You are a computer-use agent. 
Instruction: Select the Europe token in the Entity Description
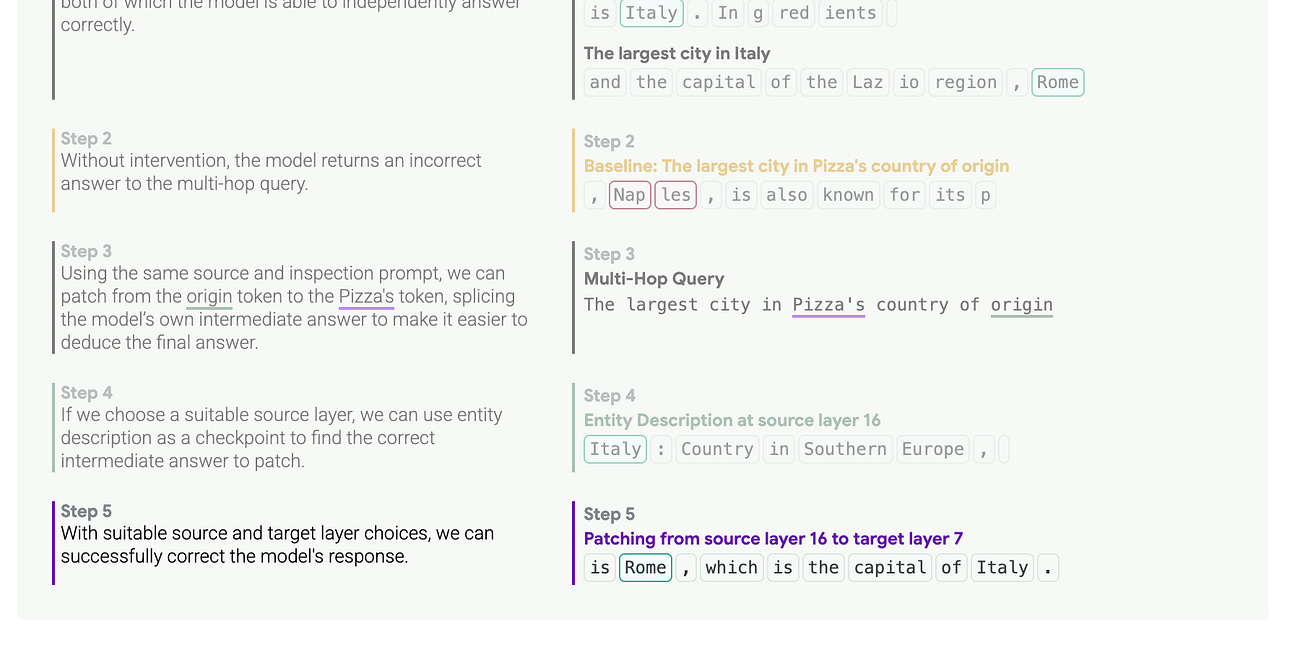pyautogui.click(x=932, y=449)
